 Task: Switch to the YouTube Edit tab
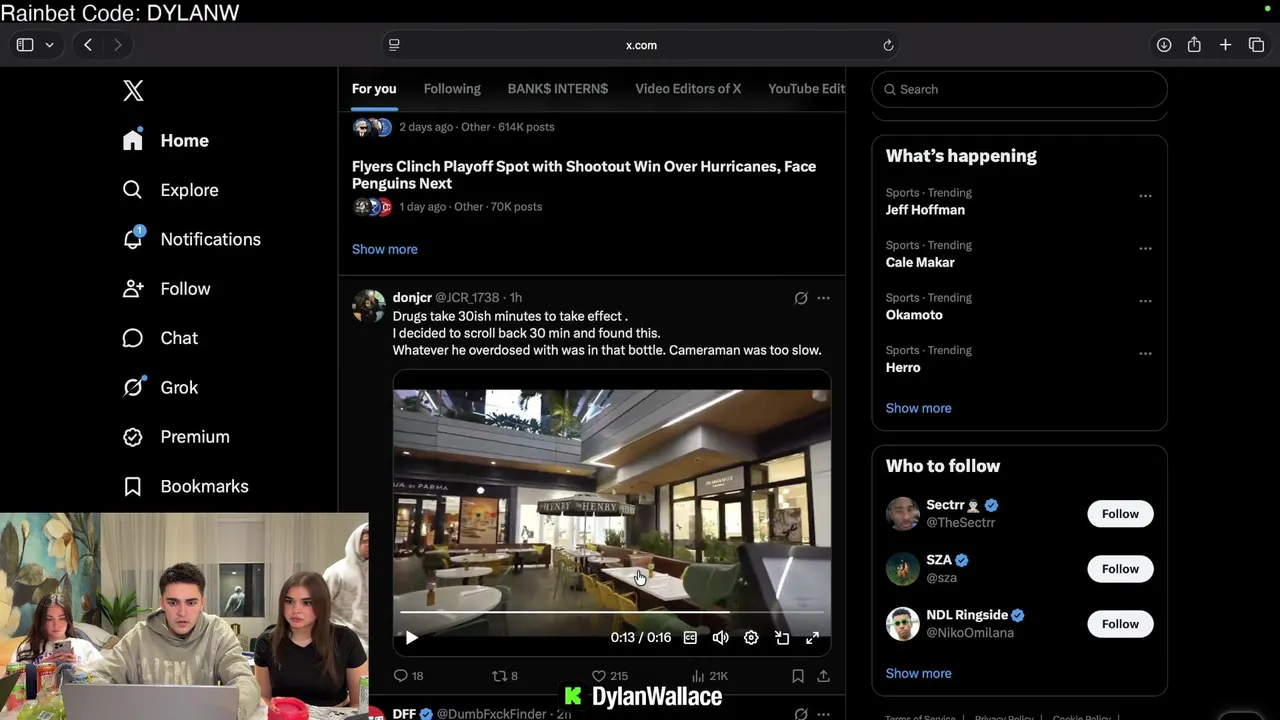pos(806,89)
